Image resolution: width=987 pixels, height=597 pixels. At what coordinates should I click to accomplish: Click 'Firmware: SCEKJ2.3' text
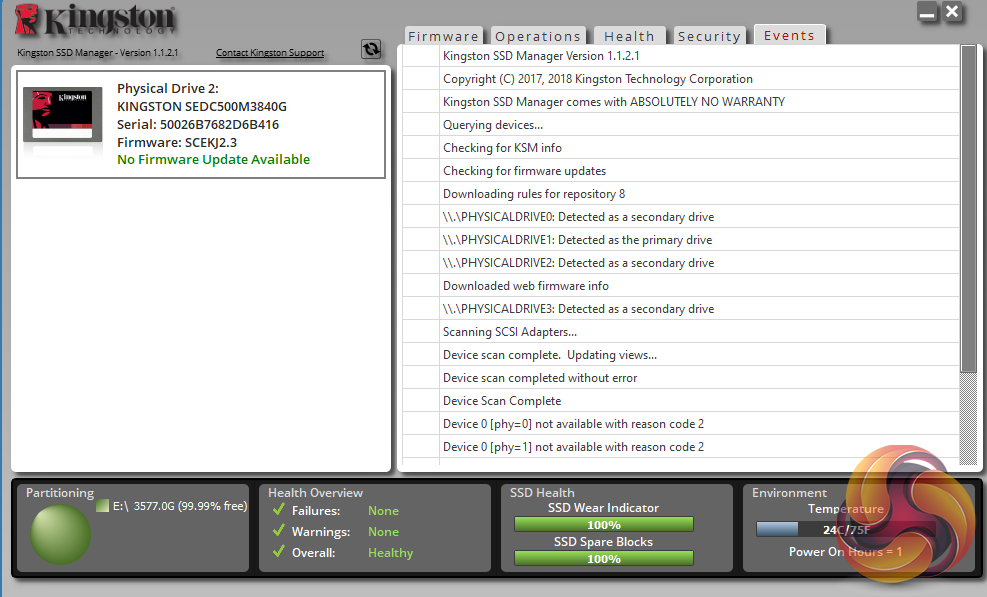coord(177,142)
